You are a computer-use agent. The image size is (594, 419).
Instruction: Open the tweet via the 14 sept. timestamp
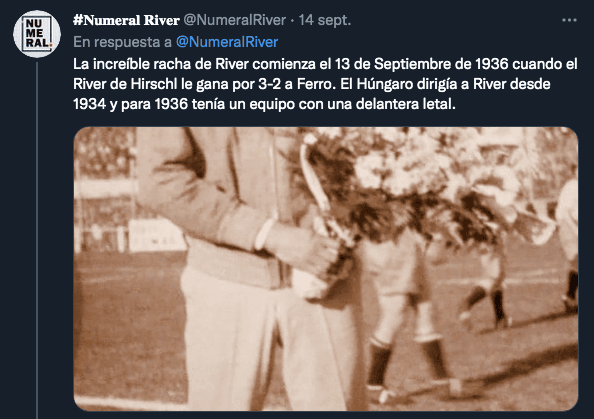coord(325,20)
